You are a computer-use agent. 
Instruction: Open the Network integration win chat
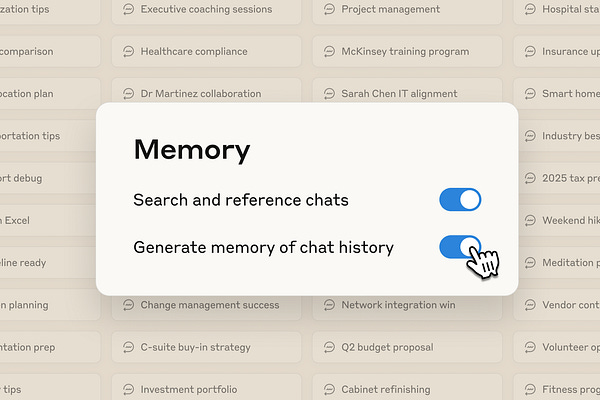(407, 307)
